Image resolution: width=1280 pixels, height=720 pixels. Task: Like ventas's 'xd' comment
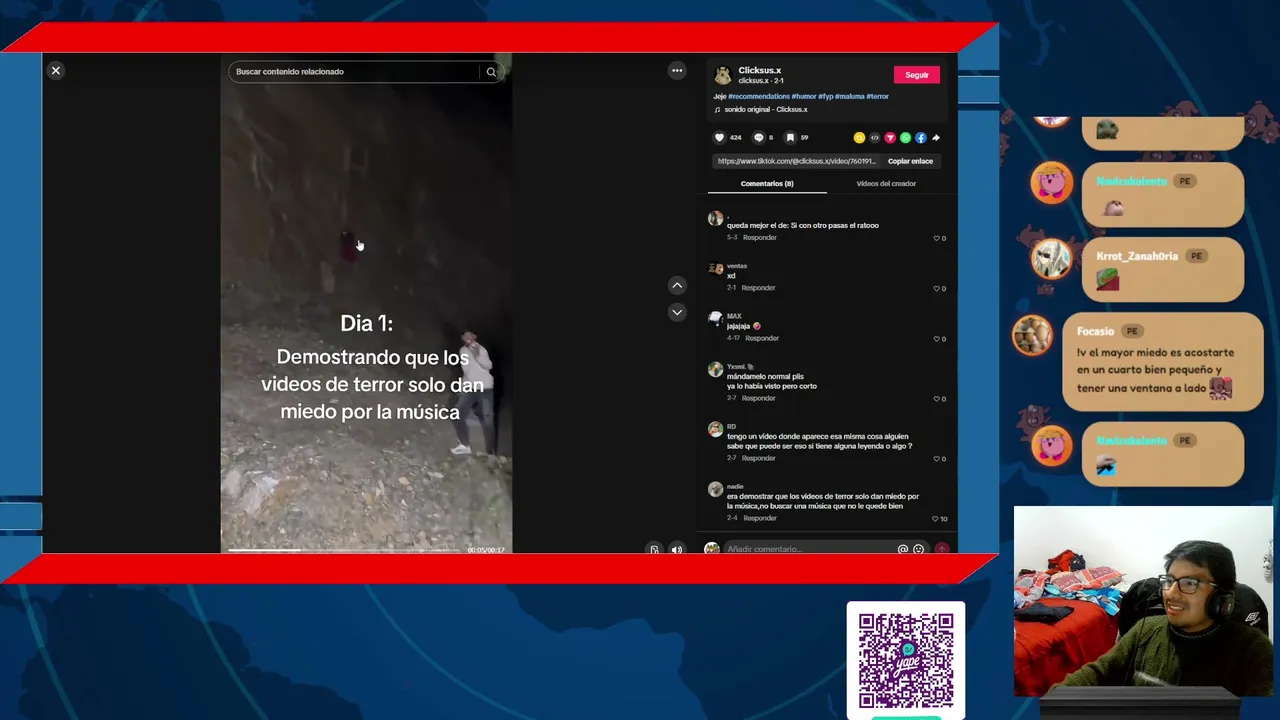pos(937,288)
